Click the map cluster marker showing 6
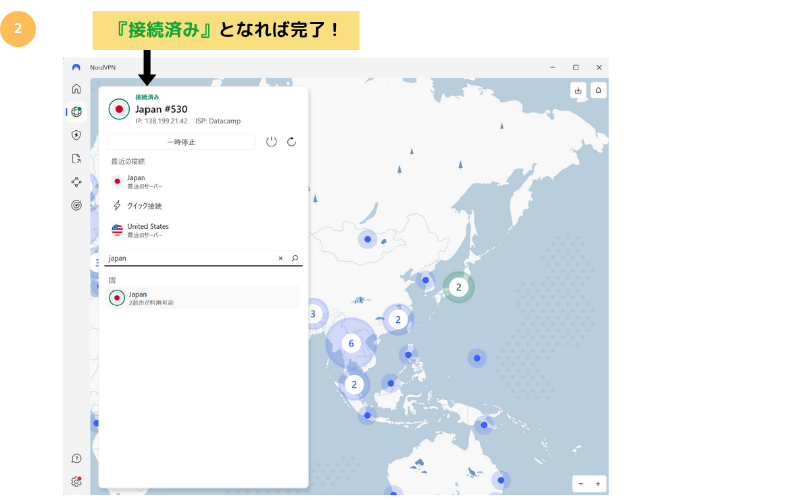800x500 pixels. click(351, 343)
